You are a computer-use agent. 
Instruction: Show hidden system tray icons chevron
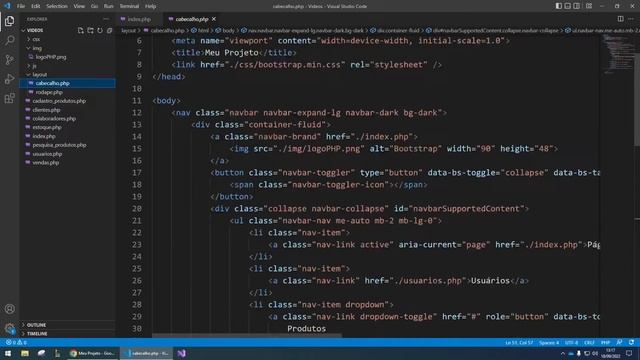tap(562, 353)
